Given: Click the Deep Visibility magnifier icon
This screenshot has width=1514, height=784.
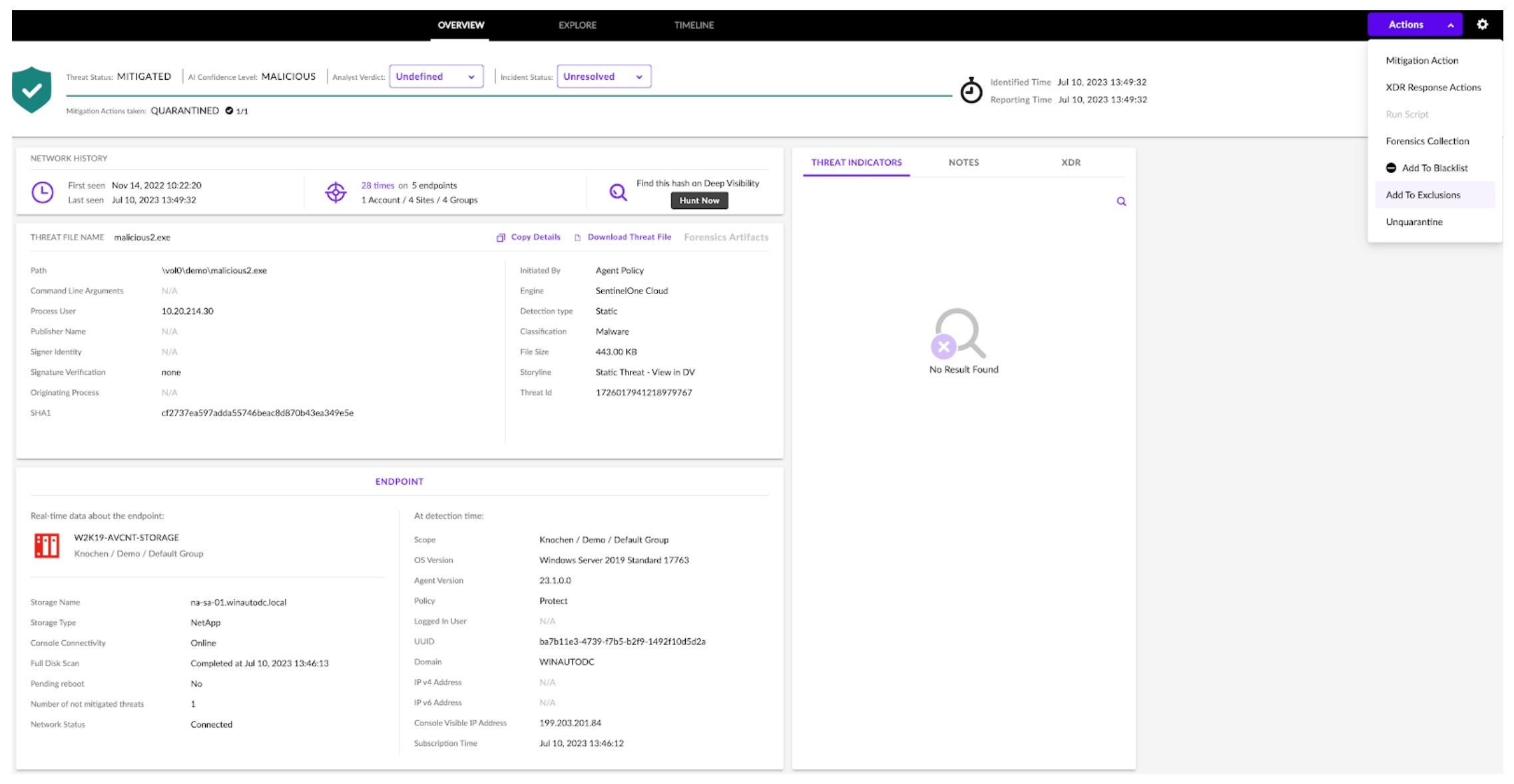Looking at the screenshot, I should pos(618,193).
